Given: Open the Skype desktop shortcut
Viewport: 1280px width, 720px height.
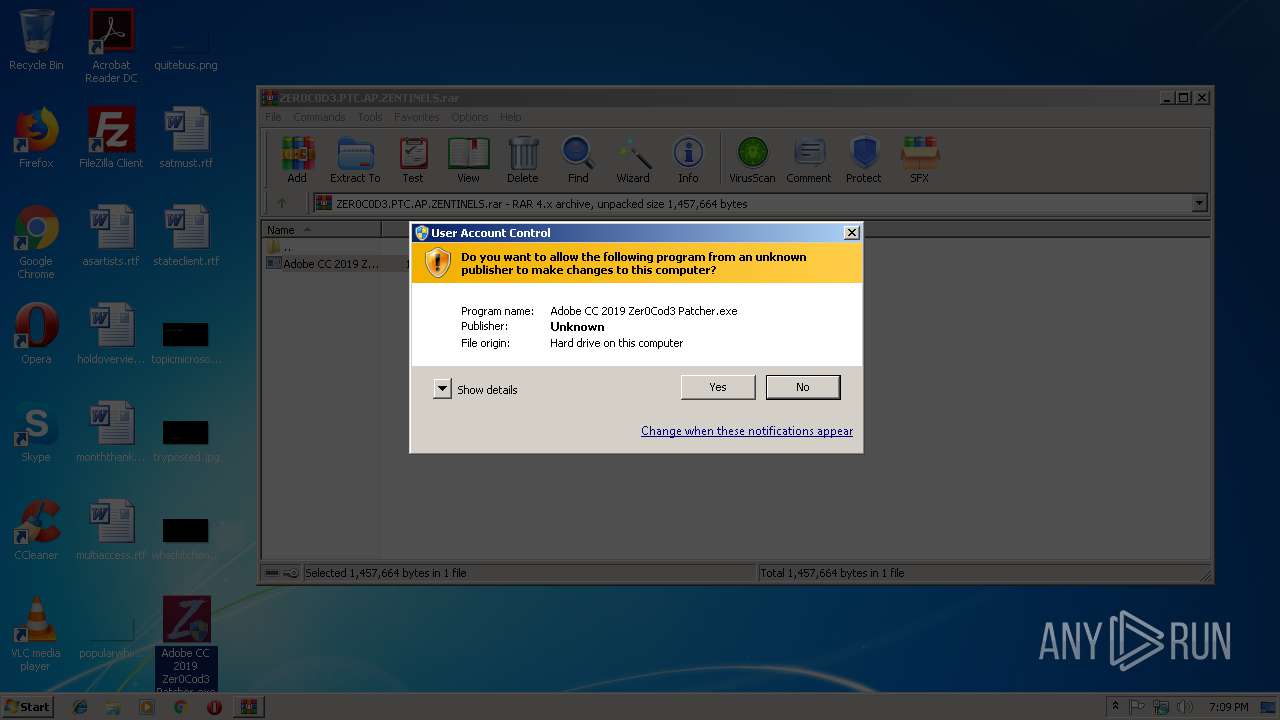Looking at the screenshot, I should click(36, 432).
